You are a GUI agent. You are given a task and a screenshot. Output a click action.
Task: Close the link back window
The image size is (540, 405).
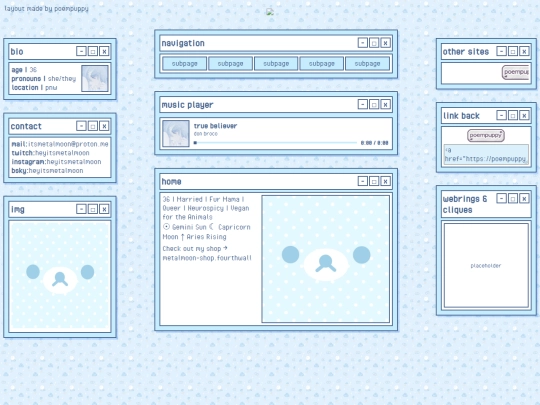point(524,115)
